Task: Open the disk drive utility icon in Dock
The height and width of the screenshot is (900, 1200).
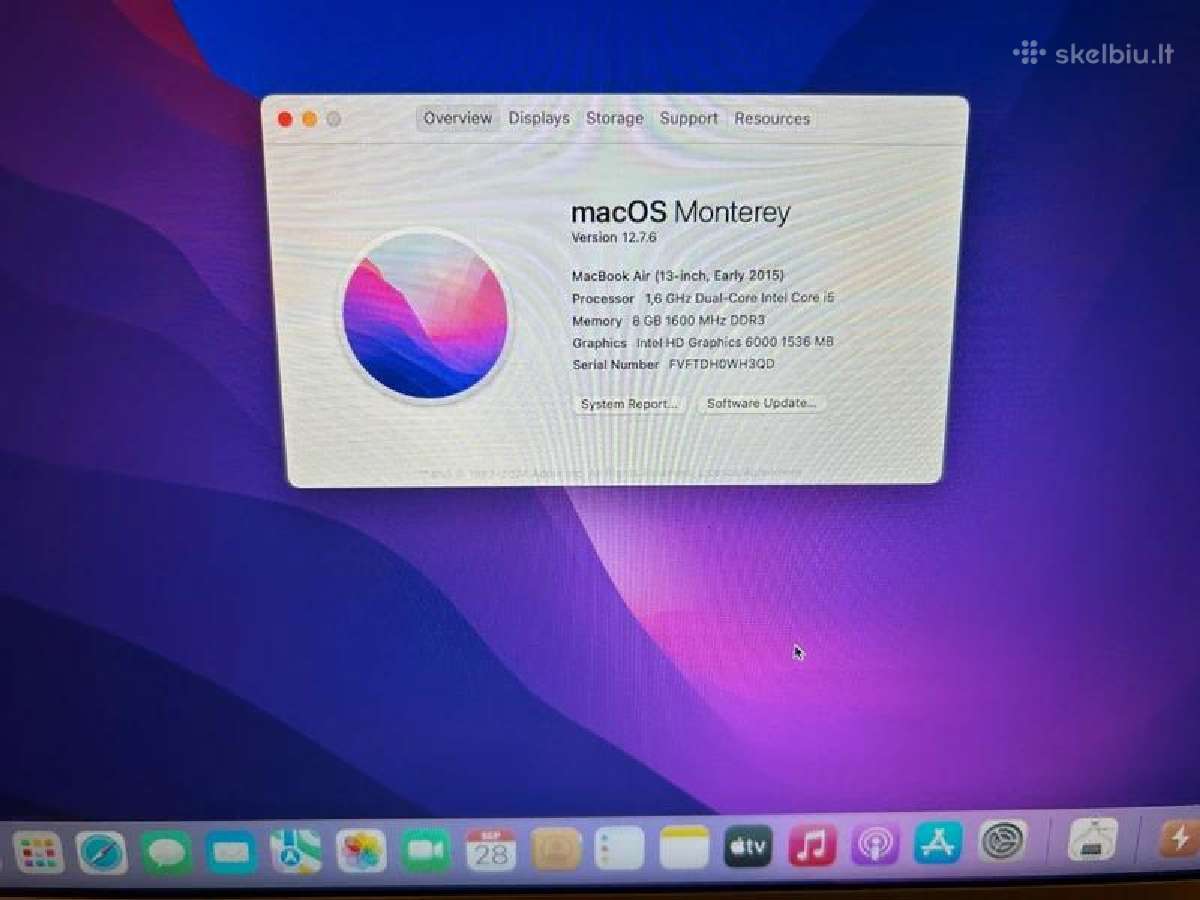Action: (1093, 838)
